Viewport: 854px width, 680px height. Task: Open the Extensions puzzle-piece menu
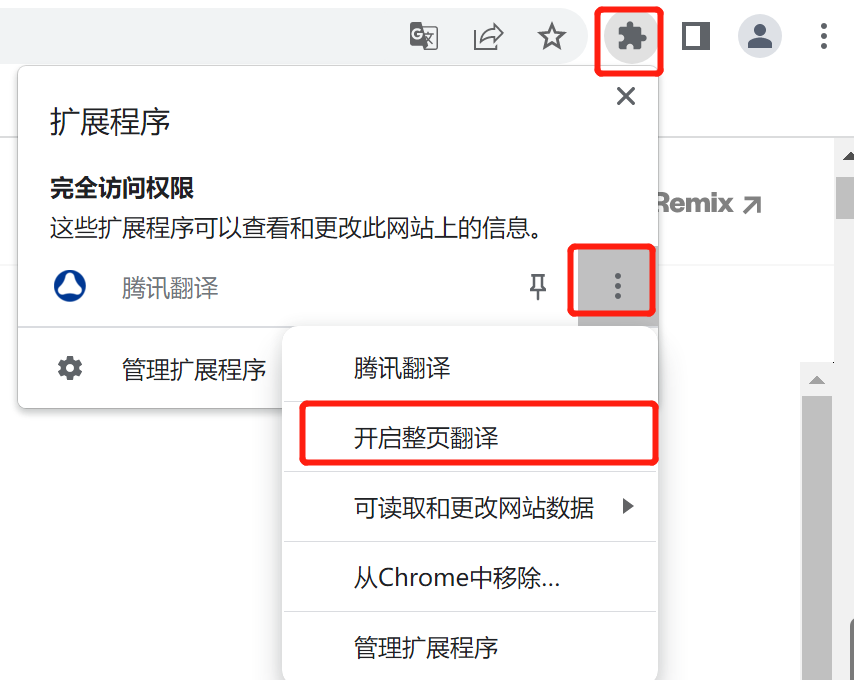click(631, 37)
